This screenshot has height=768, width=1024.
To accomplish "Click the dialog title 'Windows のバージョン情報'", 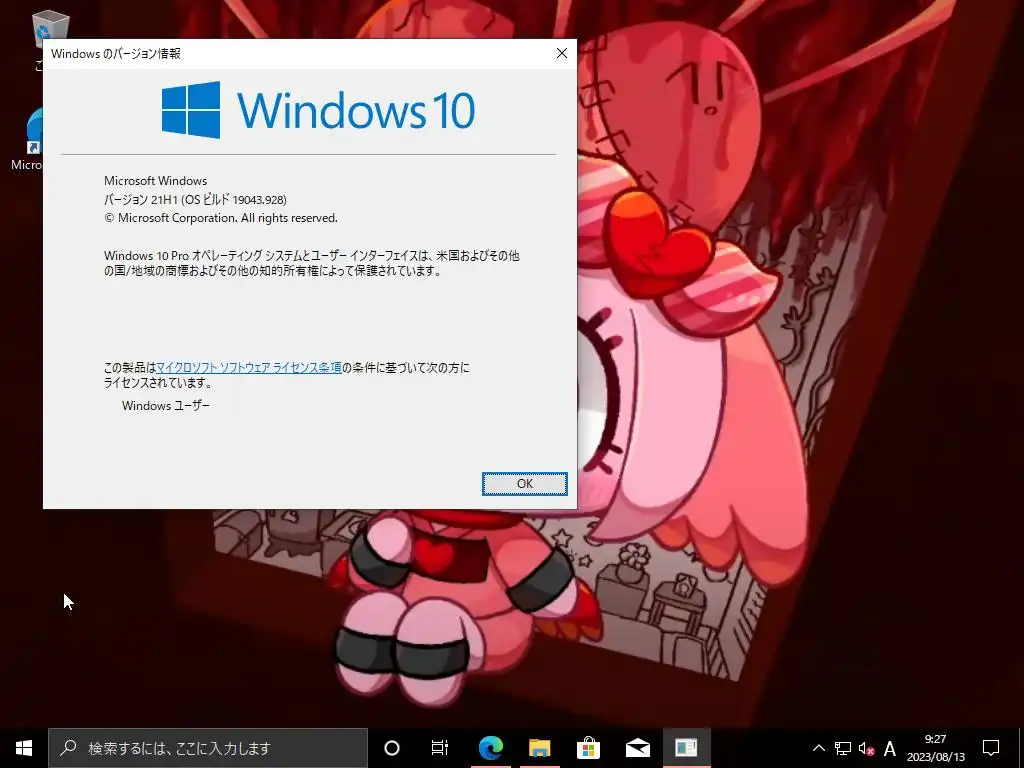I will 116,54.
